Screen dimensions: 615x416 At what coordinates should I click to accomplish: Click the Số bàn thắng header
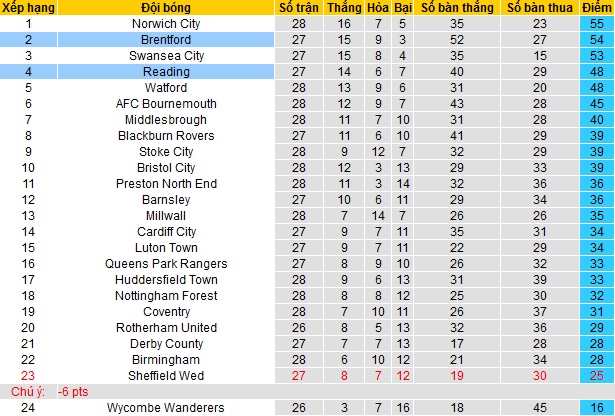(457, 7)
